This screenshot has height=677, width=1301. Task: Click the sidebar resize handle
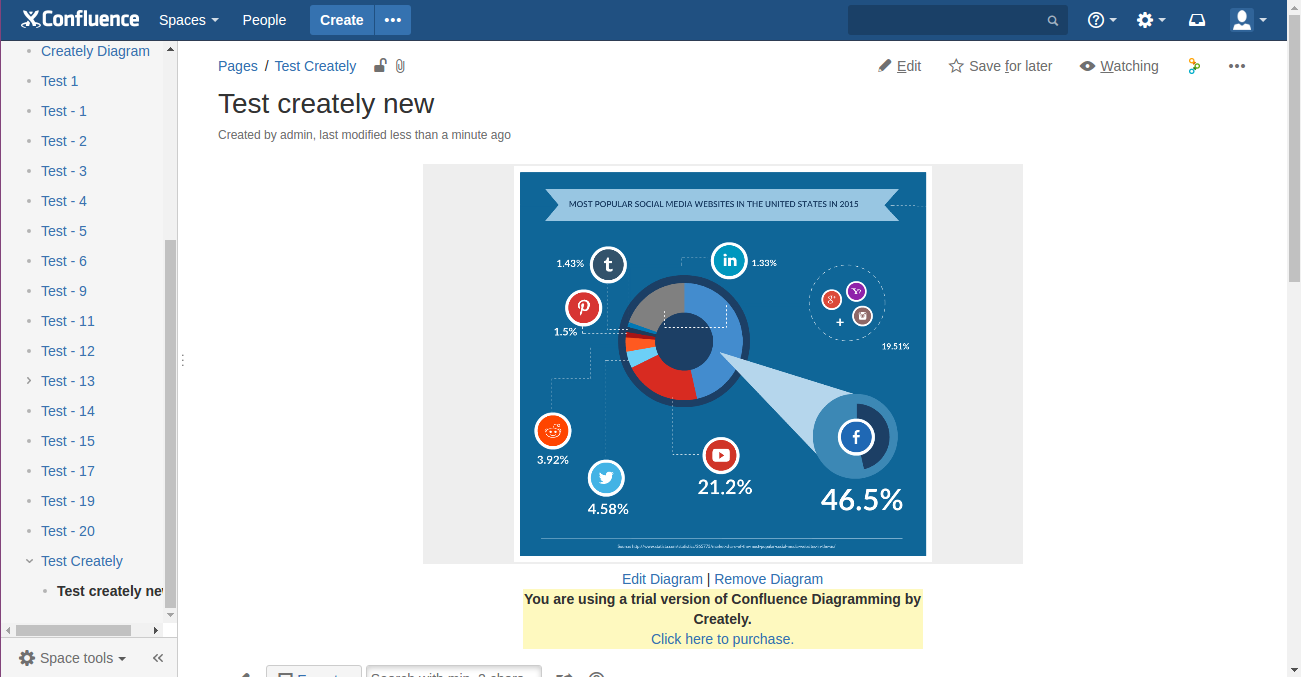182,360
